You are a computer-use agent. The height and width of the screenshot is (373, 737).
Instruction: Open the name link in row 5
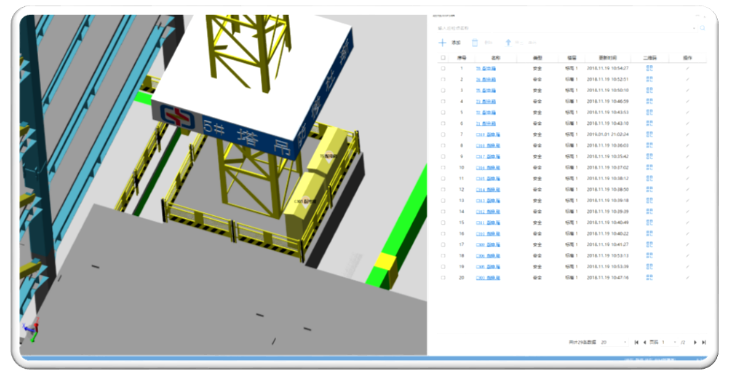[x=486, y=112]
